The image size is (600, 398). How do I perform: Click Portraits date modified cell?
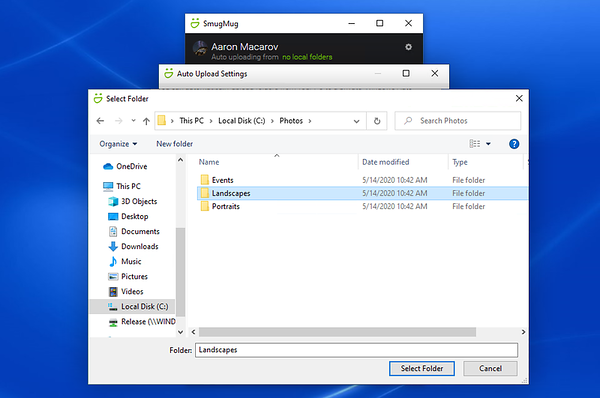point(395,207)
